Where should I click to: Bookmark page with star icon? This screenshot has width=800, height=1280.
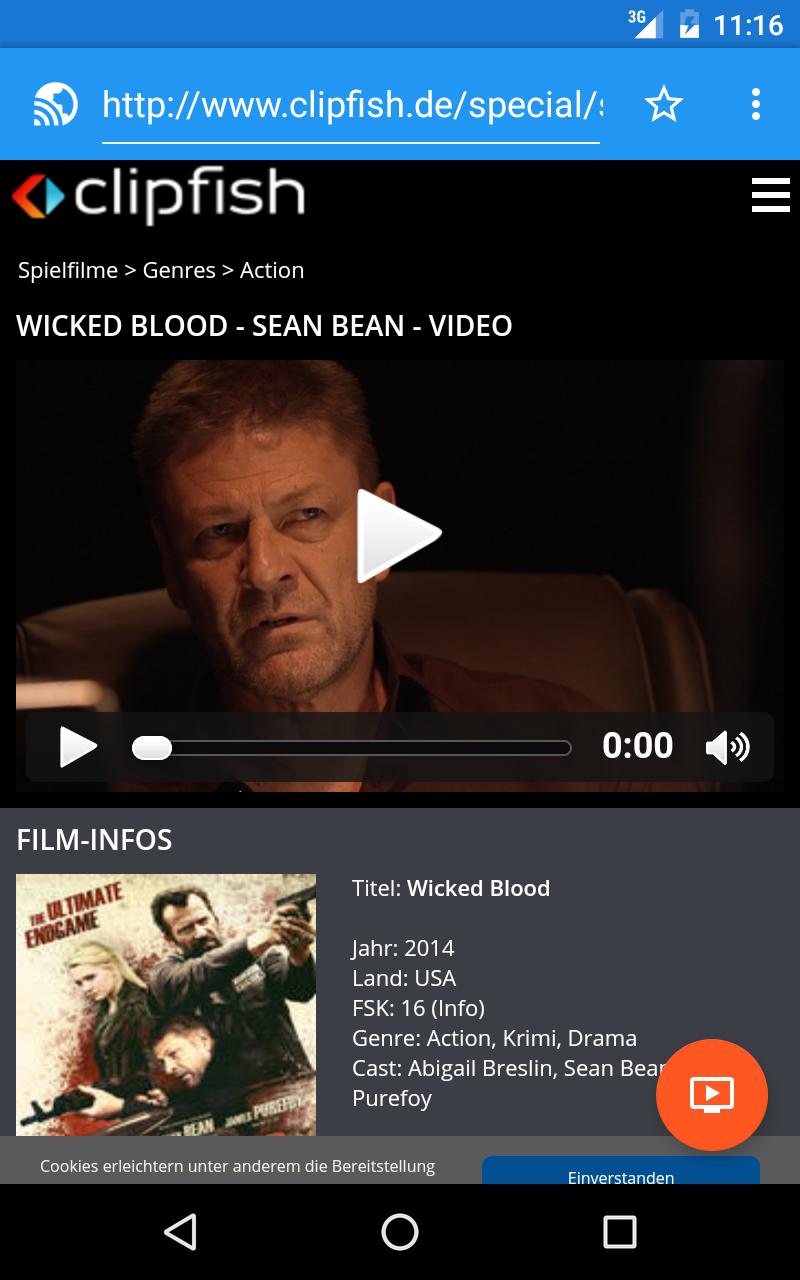click(x=663, y=104)
